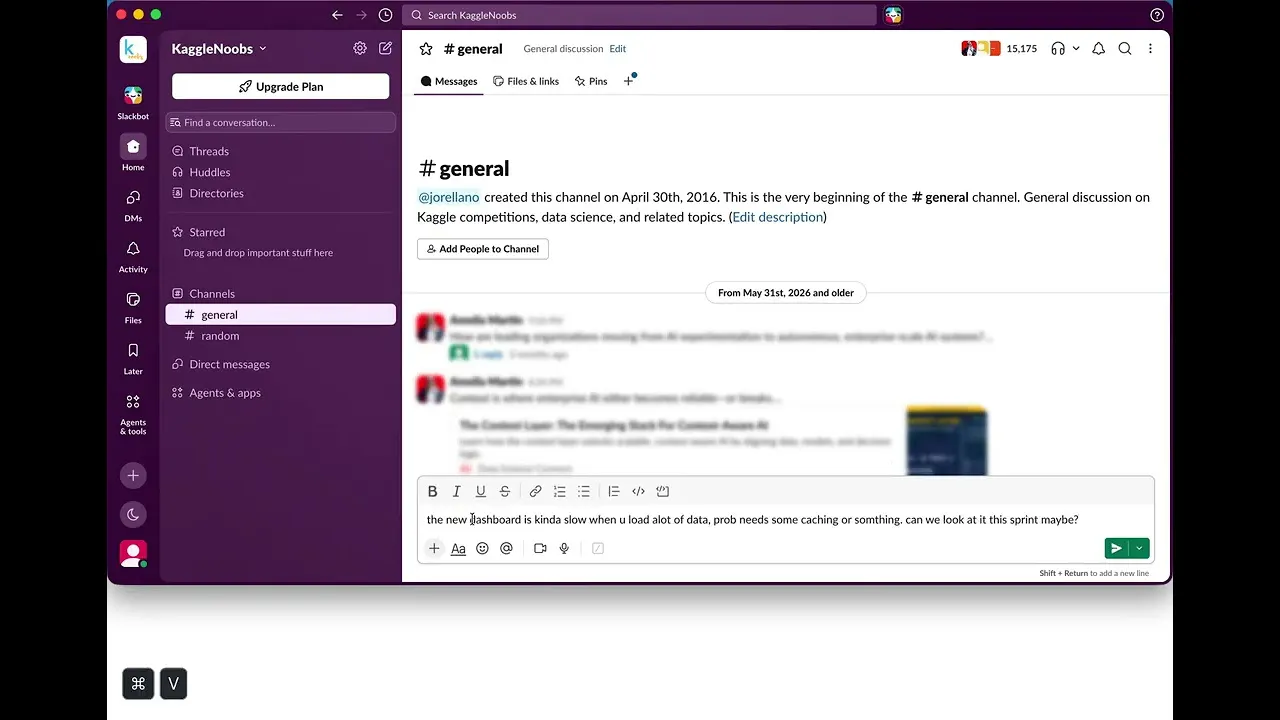Viewport: 1280px width, 720px height.
Task: Open Files in the left rail
Action: (x=133, y=306)
